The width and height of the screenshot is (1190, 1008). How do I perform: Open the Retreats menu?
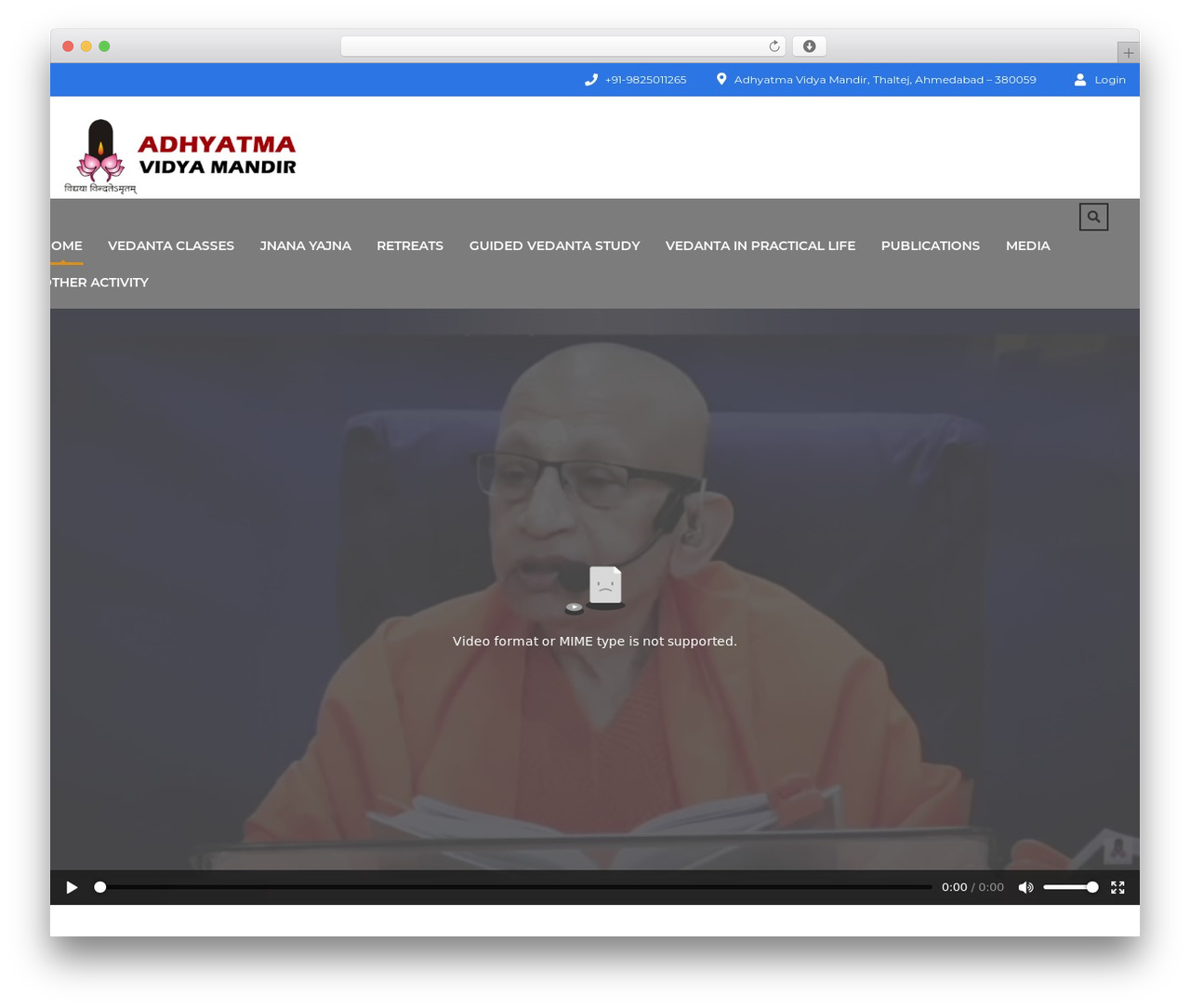click(410, 245)
